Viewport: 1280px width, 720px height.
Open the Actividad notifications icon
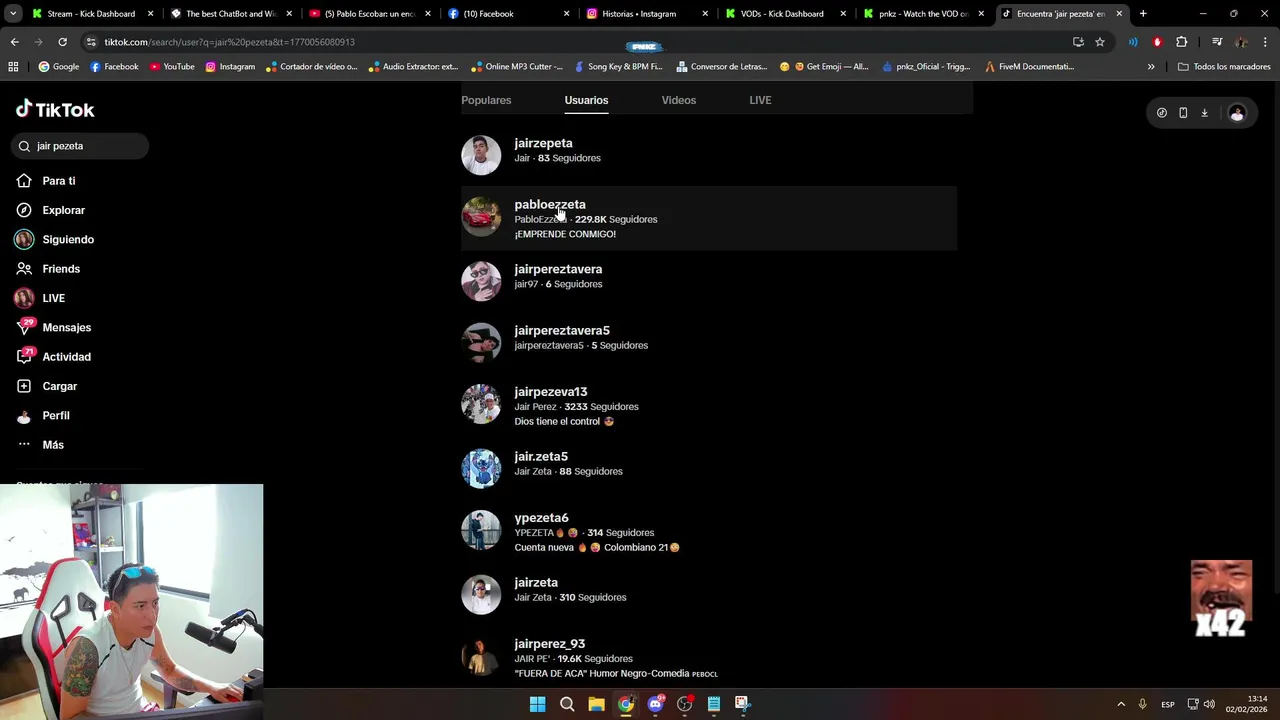tap(24, 356)
